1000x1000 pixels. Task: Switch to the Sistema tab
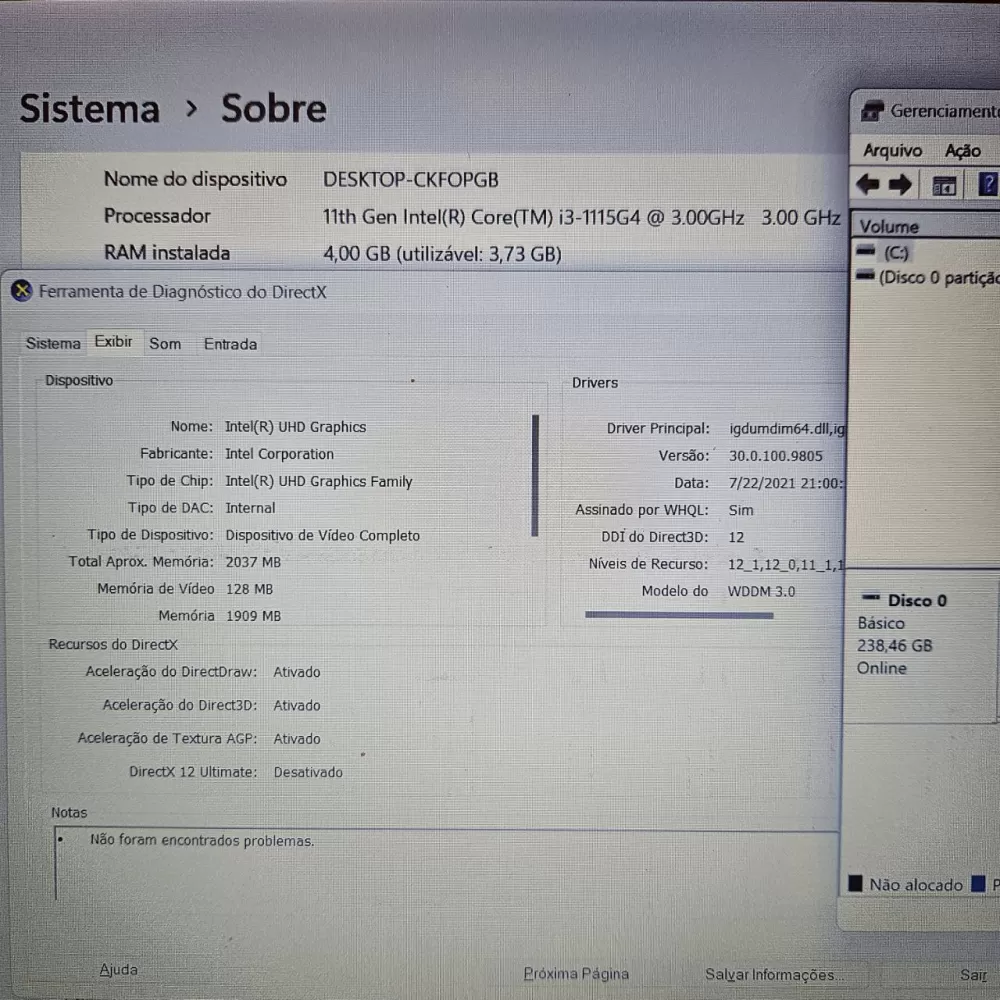pos(53,343)
